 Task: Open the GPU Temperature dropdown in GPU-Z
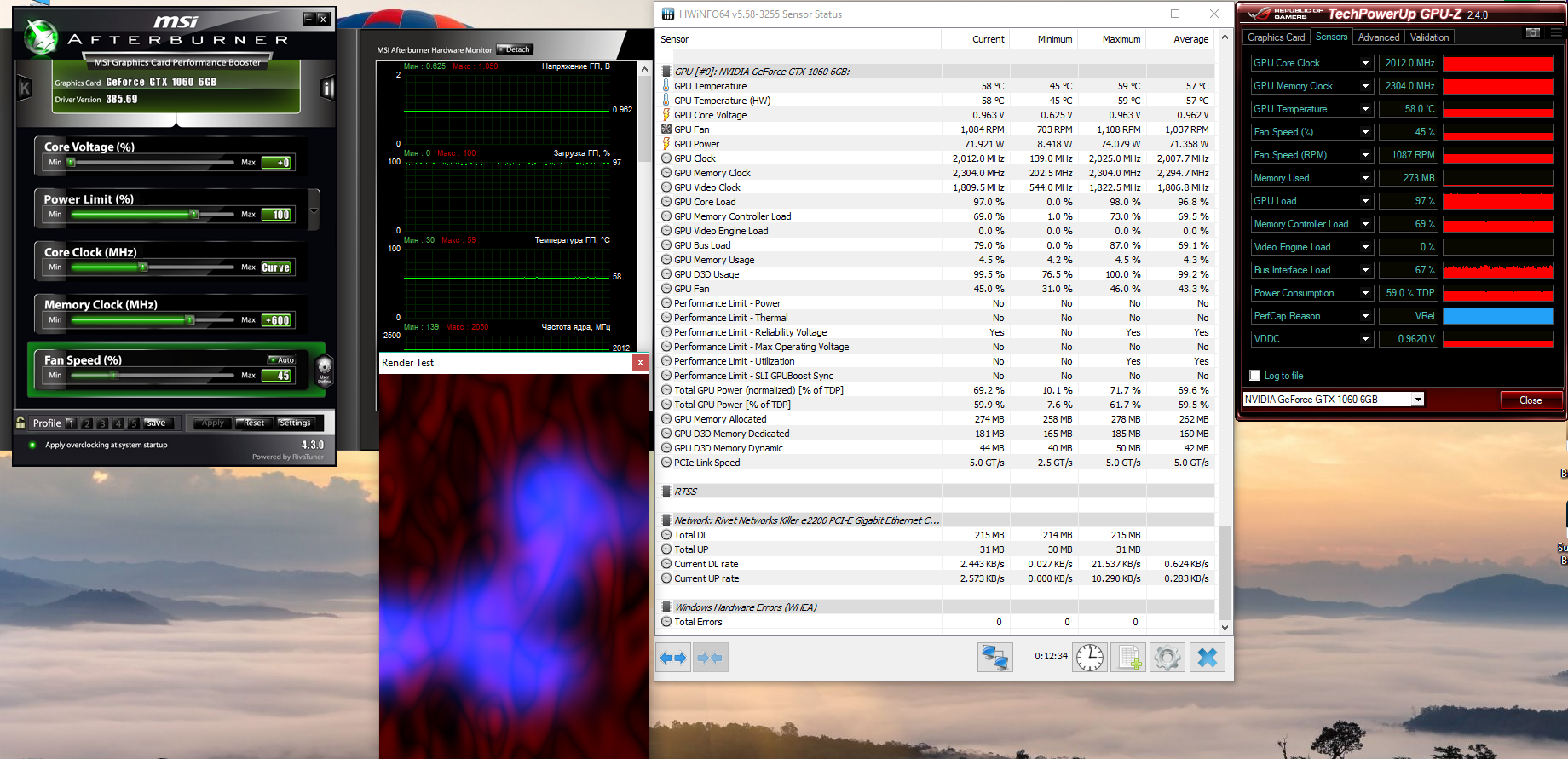1365,109
